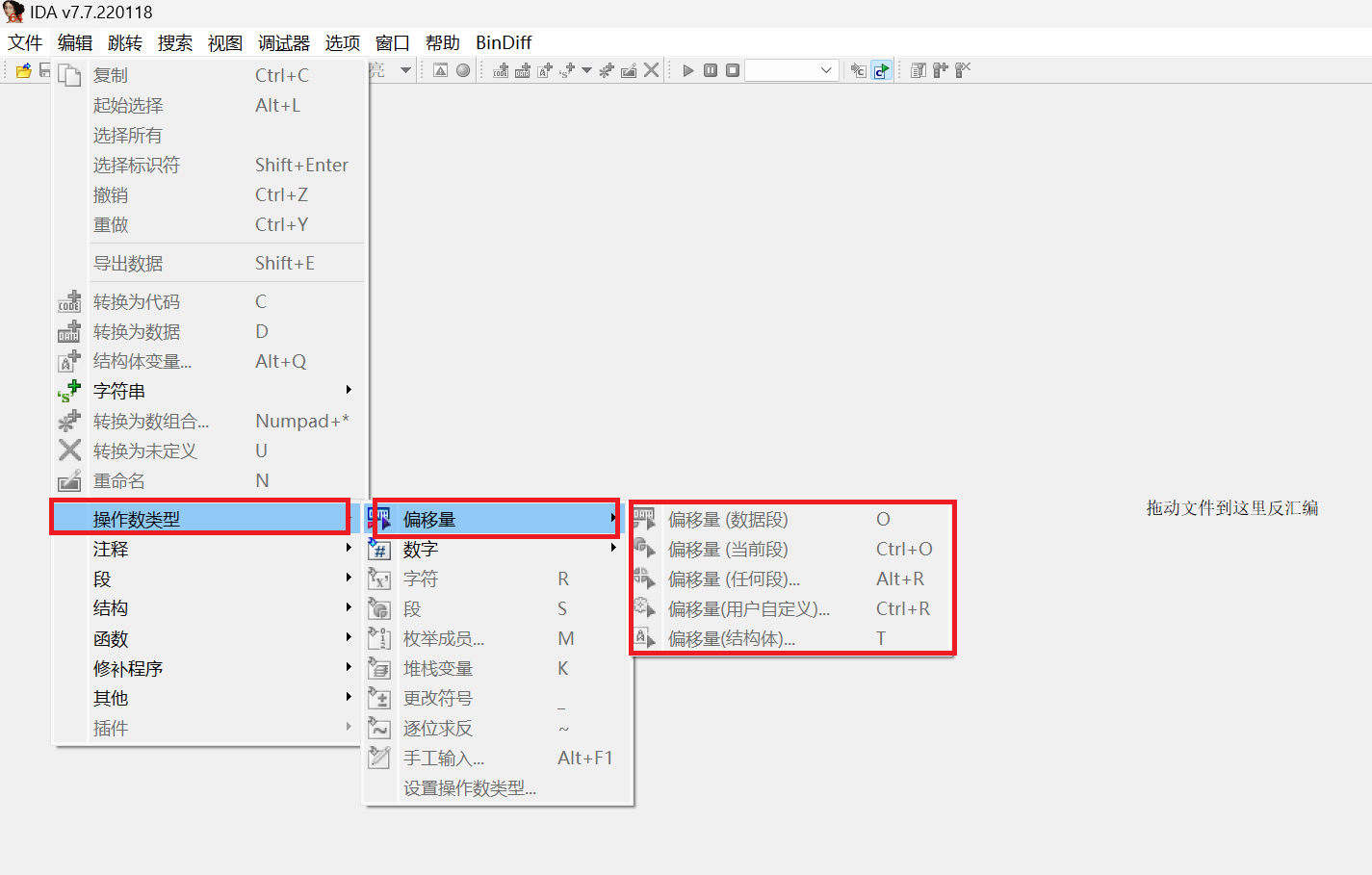Viewport: 1372px width, 875px height.
Task: Start the debugger process with play icon
Action: point(688,70)
